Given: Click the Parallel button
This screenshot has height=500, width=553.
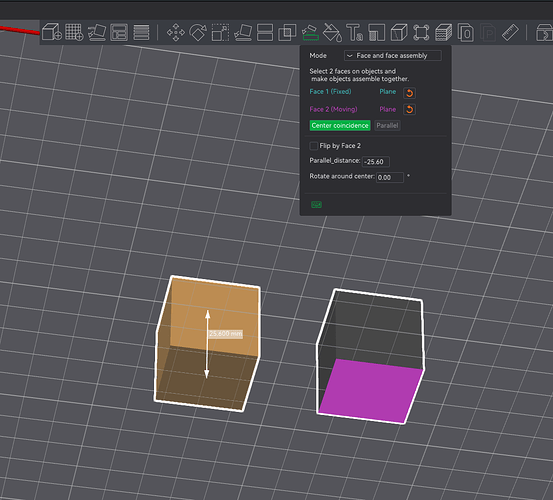Looking at the screenshot, I should [387, 126].
